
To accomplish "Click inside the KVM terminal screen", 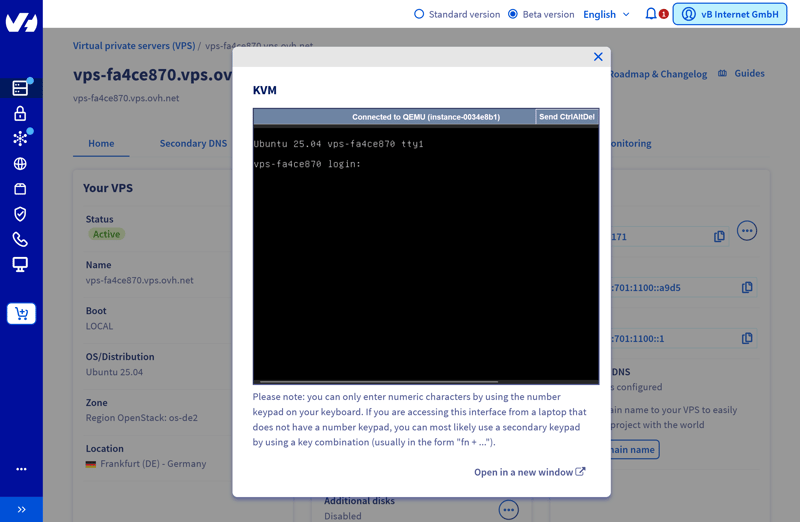I will 426,260.
